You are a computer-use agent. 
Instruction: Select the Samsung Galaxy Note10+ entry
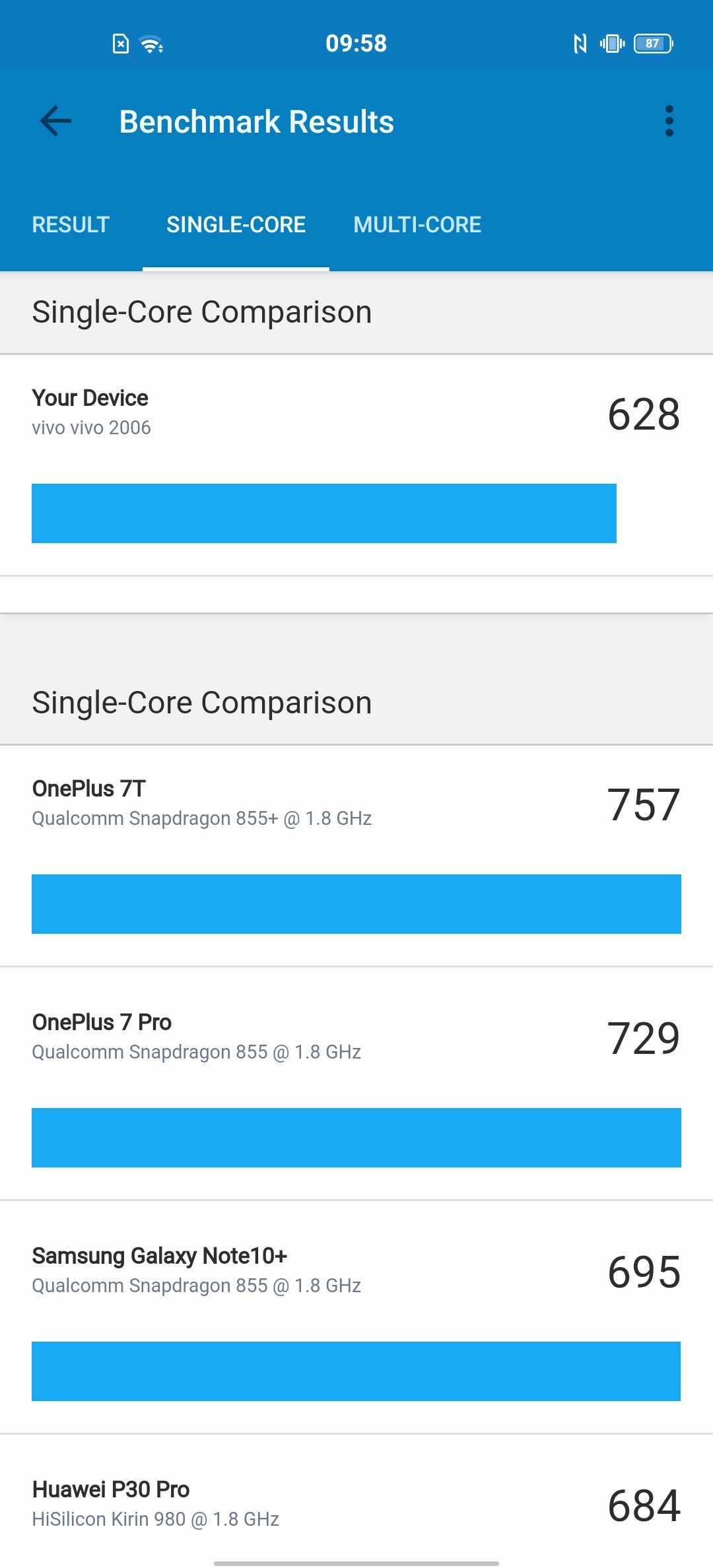356,1317
